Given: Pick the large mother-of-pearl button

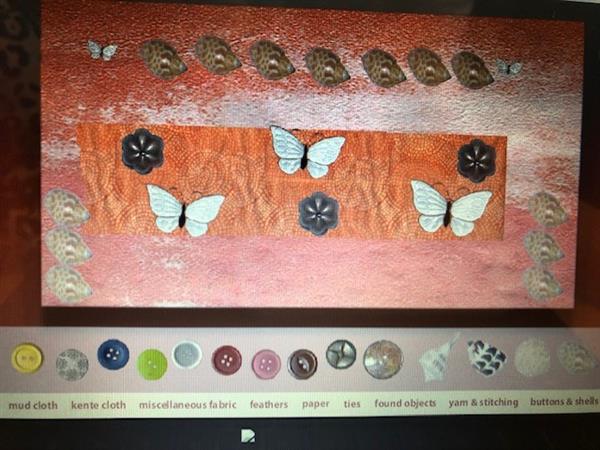Looking at the screenshot, I should point(383,359).
